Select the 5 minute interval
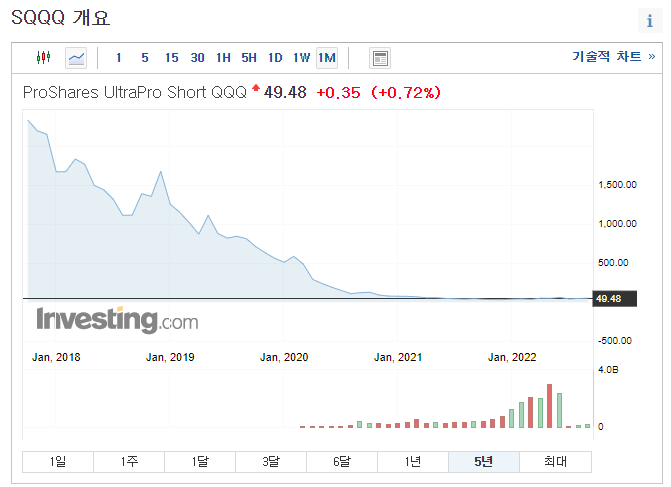Image resolution: width=671 pixels, height=487 pixels. 145,58
